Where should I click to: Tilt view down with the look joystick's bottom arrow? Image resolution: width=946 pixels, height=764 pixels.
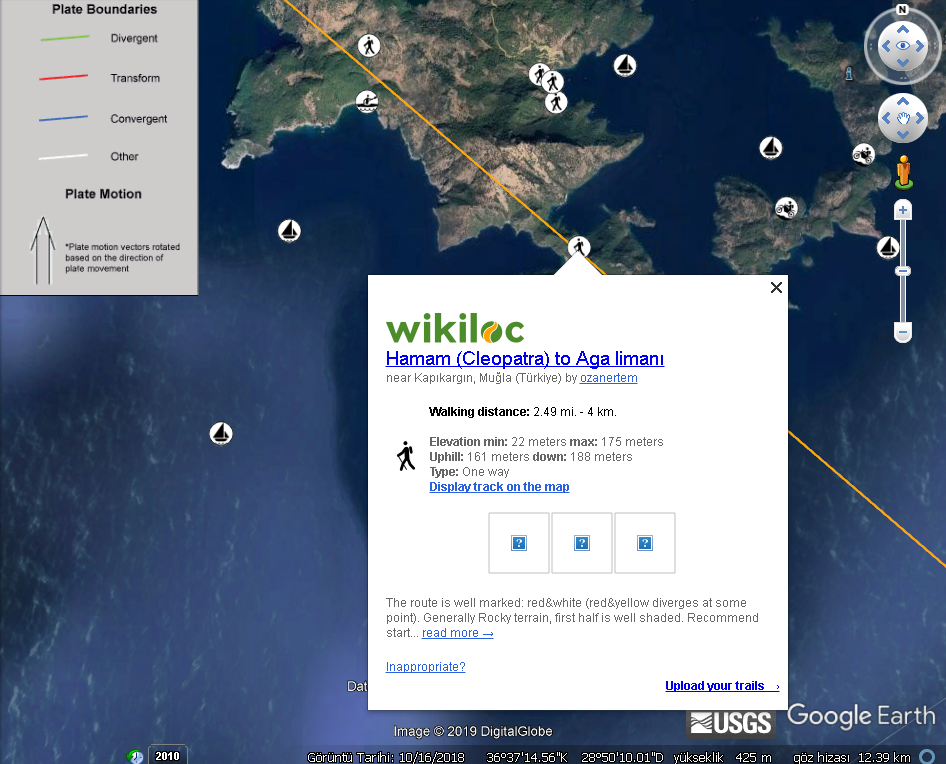[903, 62]
